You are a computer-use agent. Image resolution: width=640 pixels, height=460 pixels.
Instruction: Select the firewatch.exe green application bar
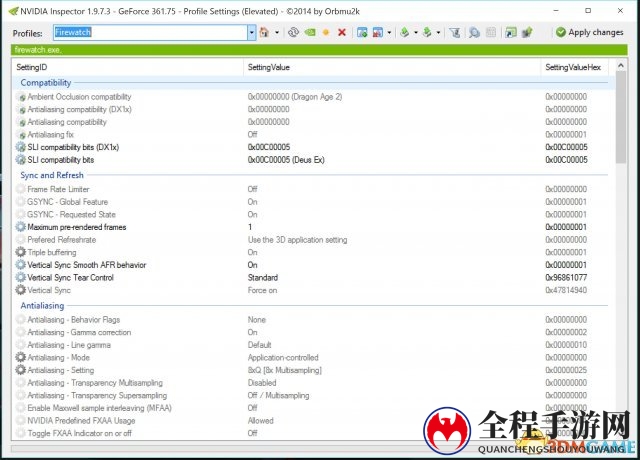(319, 50)
